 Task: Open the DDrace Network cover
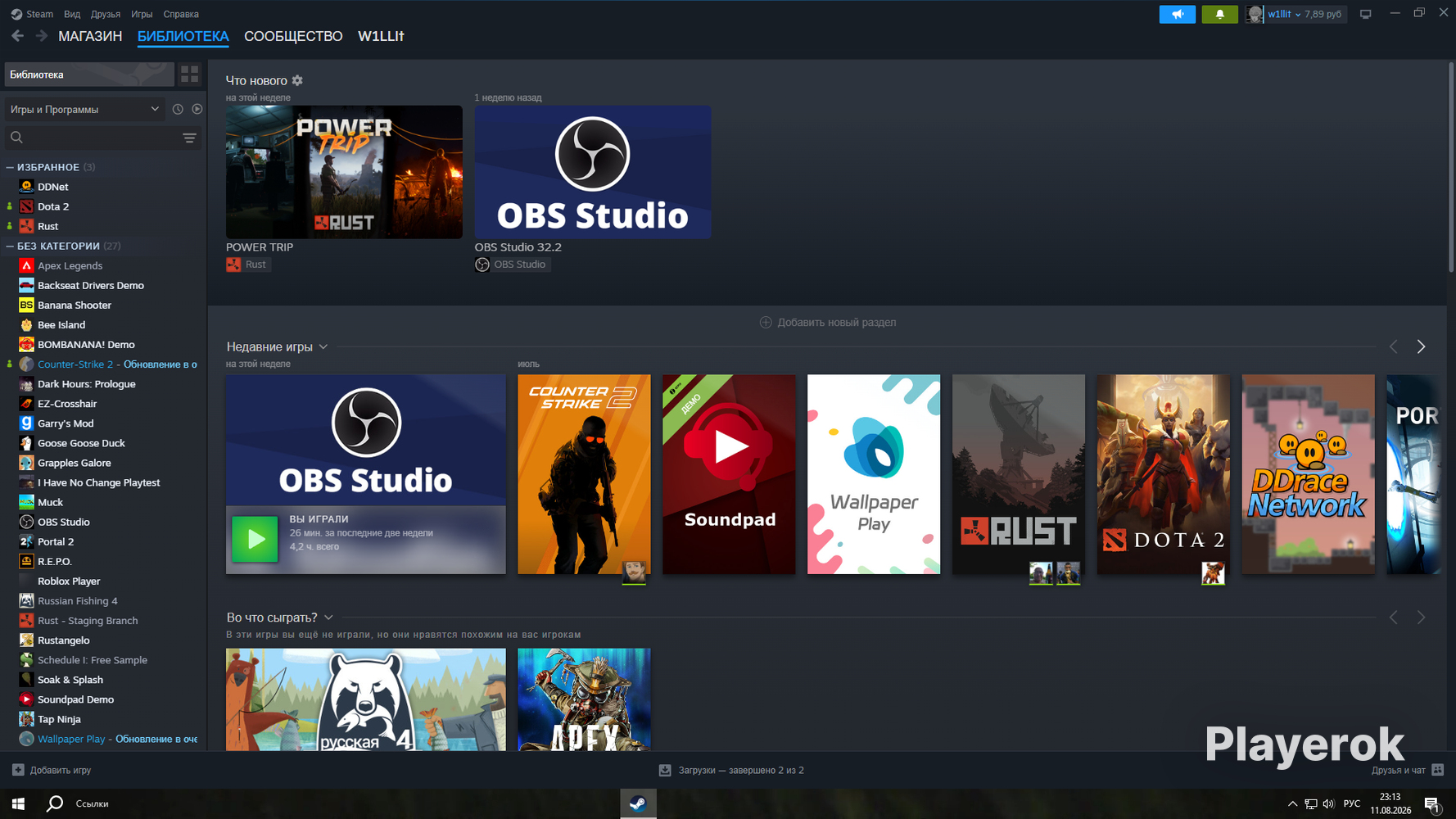click(1309, 474)
